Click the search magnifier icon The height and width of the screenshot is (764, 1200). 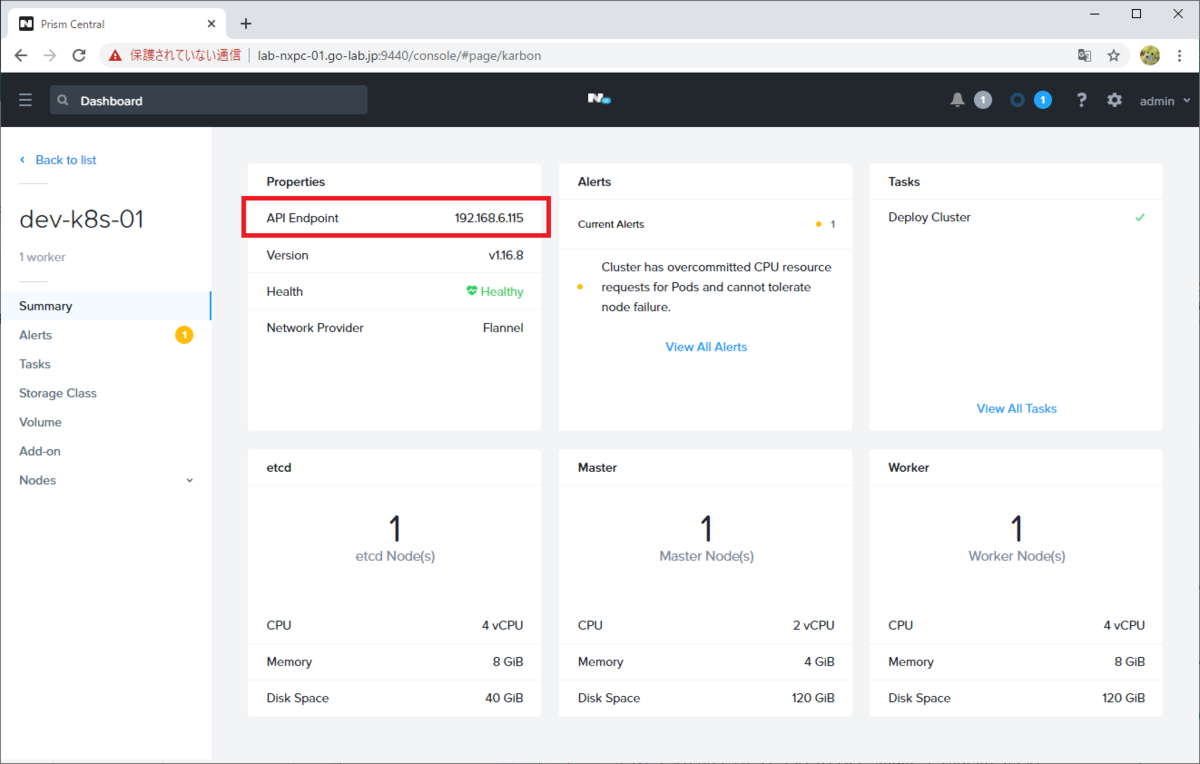tap(63, 100)
